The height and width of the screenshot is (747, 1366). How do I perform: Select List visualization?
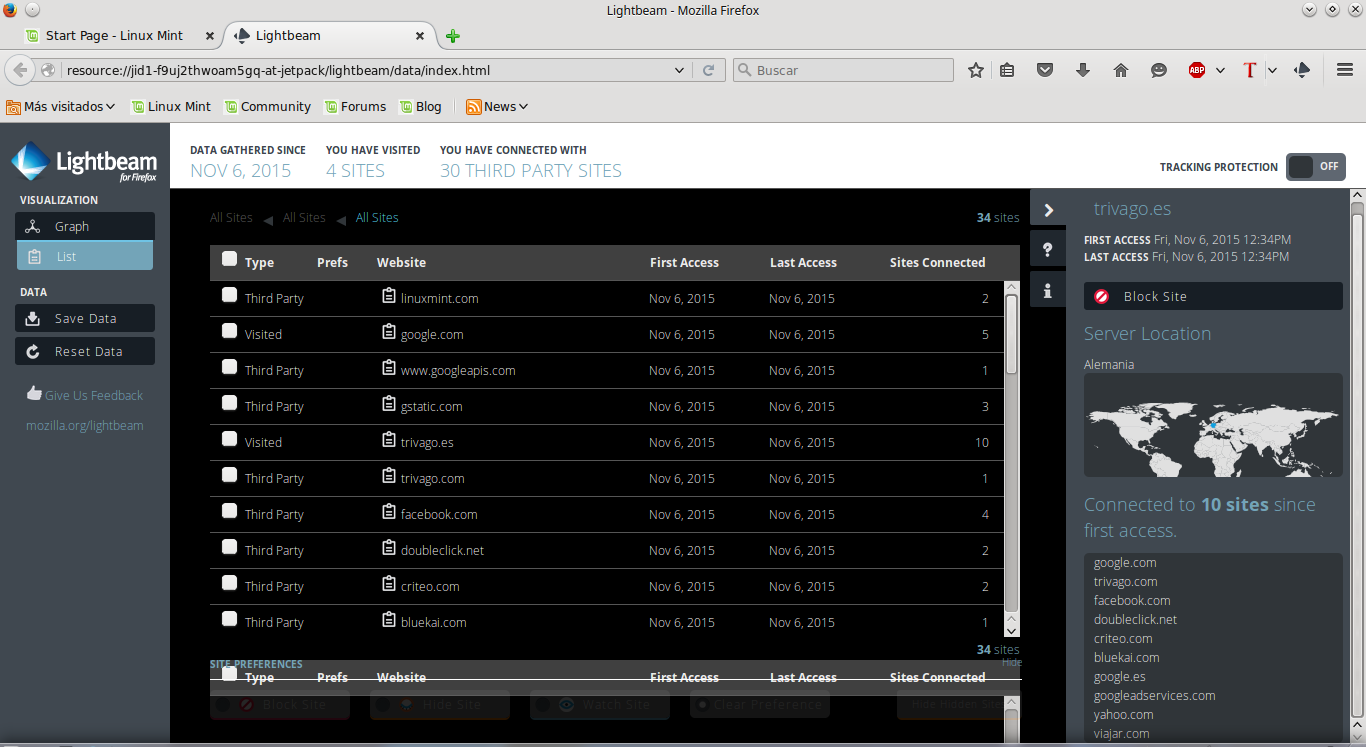(x=85, y=256)
